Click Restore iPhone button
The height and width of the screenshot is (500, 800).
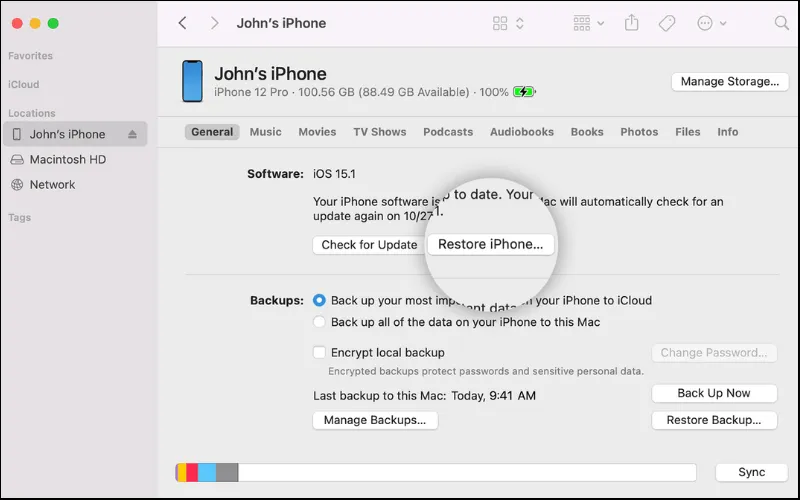pos(490,244)
